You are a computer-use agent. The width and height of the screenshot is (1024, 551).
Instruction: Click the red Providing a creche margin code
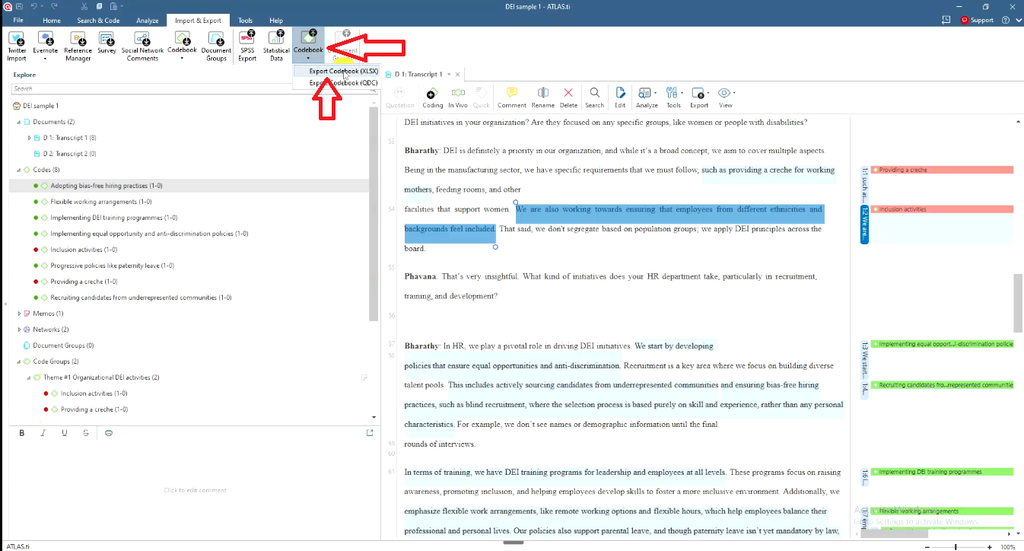tap(942, 170)
